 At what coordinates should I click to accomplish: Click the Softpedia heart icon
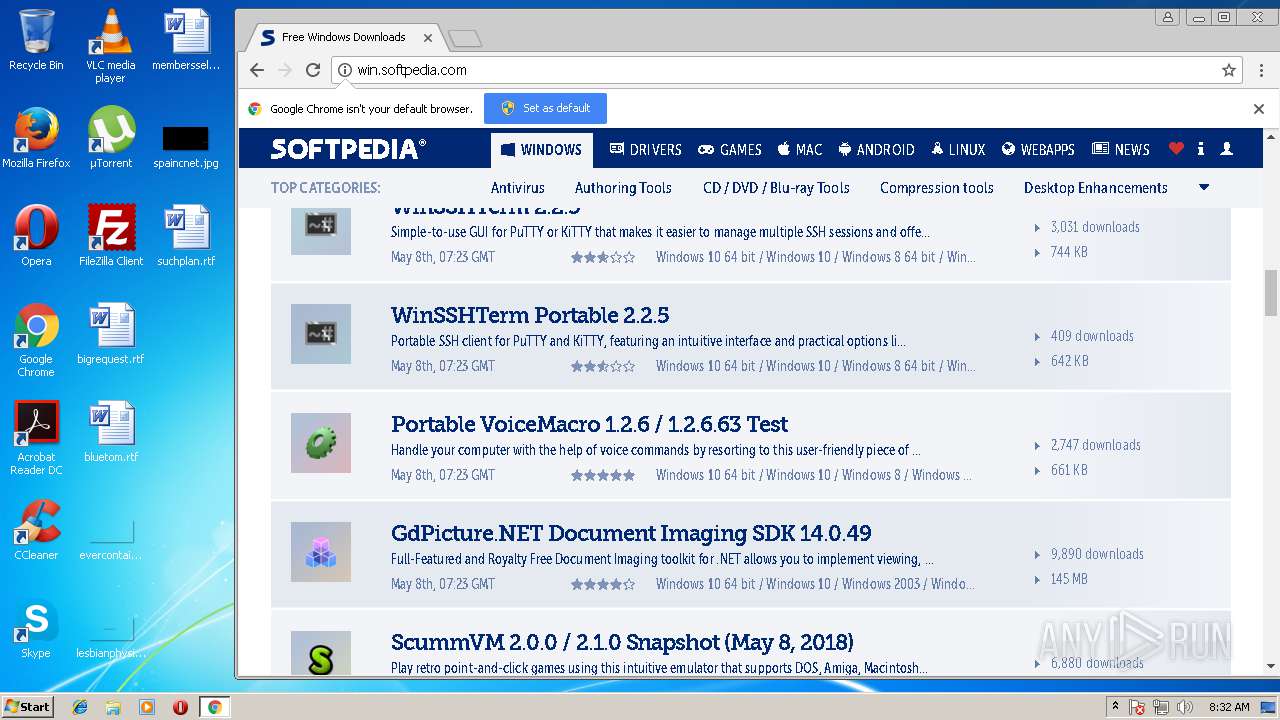1176,149
